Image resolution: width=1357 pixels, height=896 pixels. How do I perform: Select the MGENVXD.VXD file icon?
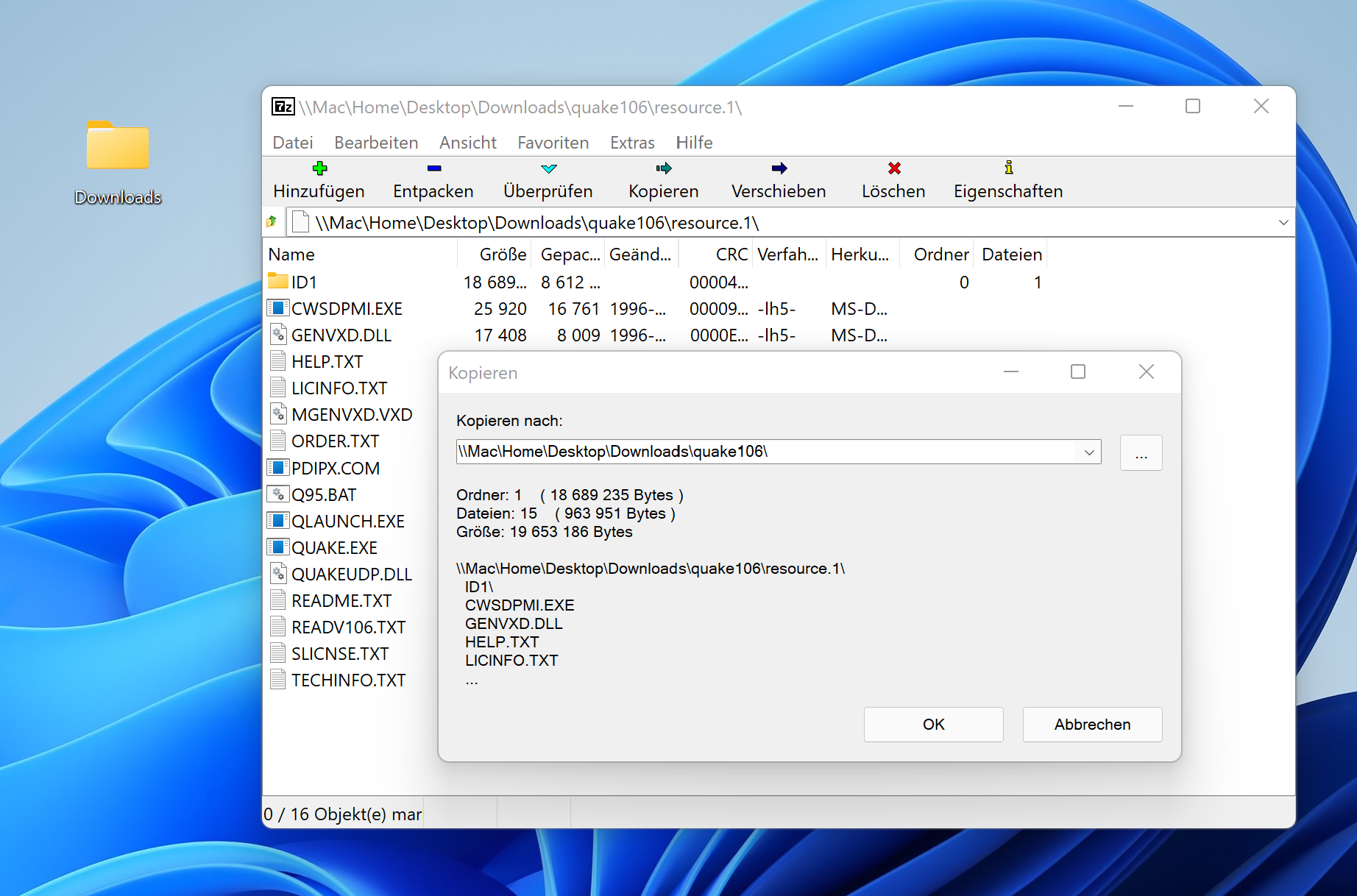[x=277, y=414]
